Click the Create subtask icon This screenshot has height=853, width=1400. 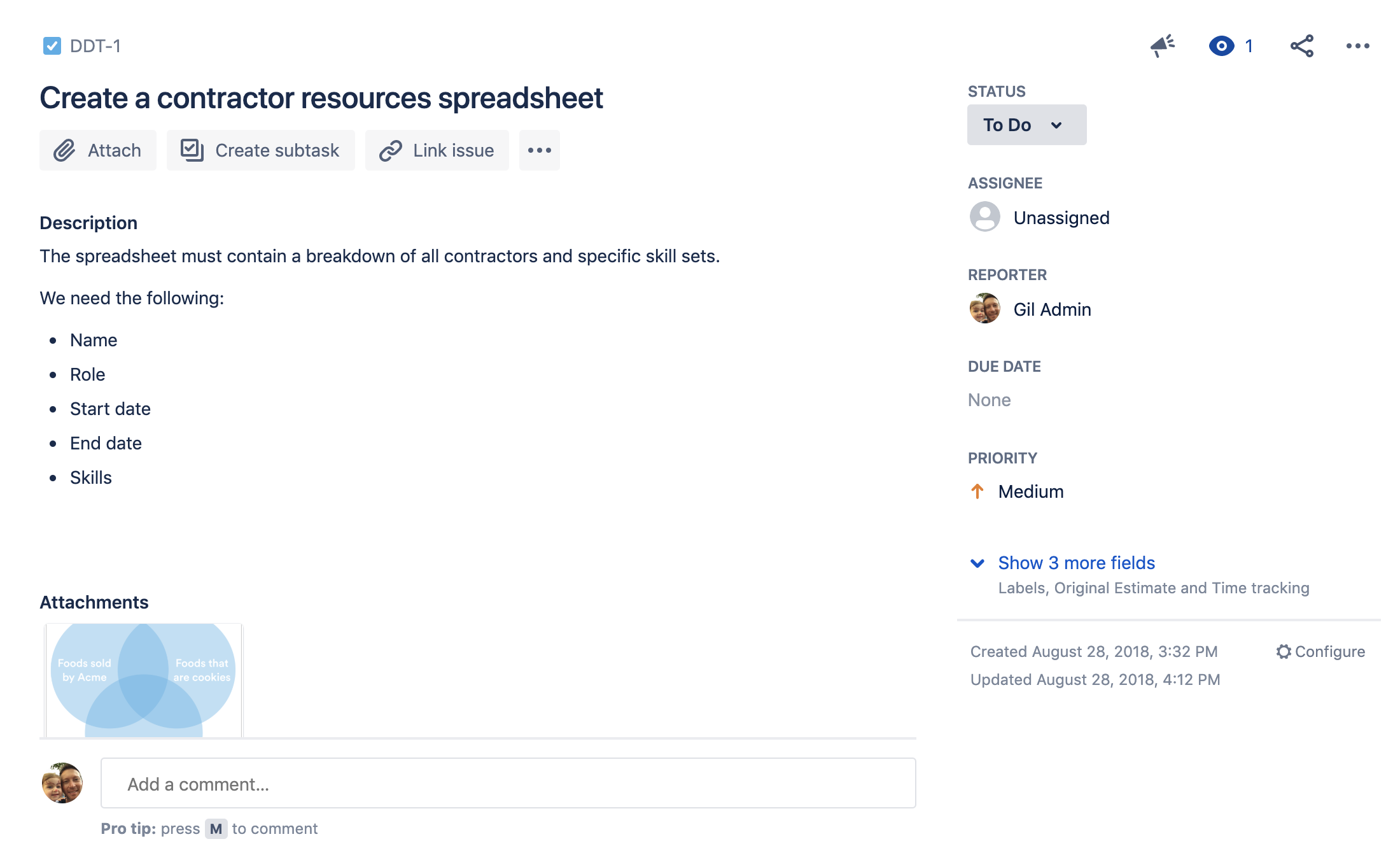(190, 150)
